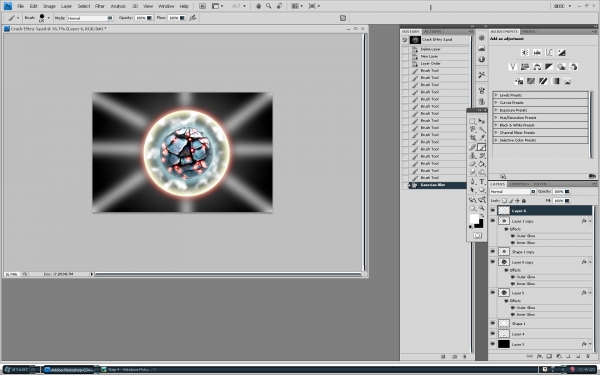Switch to the Masks tab
600x375 pixels.
528,31
